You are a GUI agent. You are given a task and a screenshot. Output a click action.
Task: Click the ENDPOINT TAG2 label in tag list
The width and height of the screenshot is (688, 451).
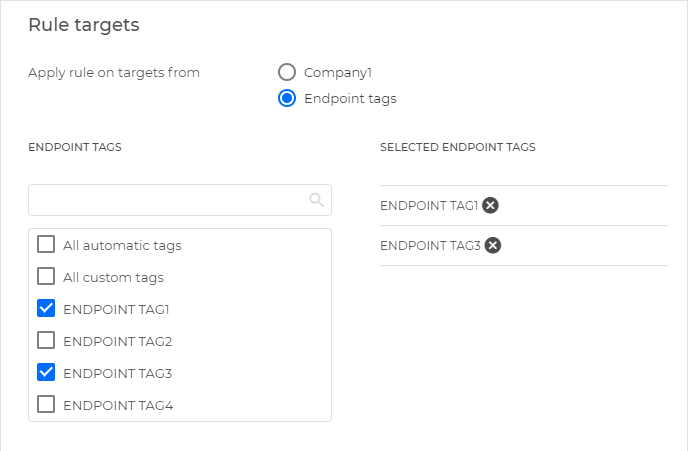[x=117, y=341]
